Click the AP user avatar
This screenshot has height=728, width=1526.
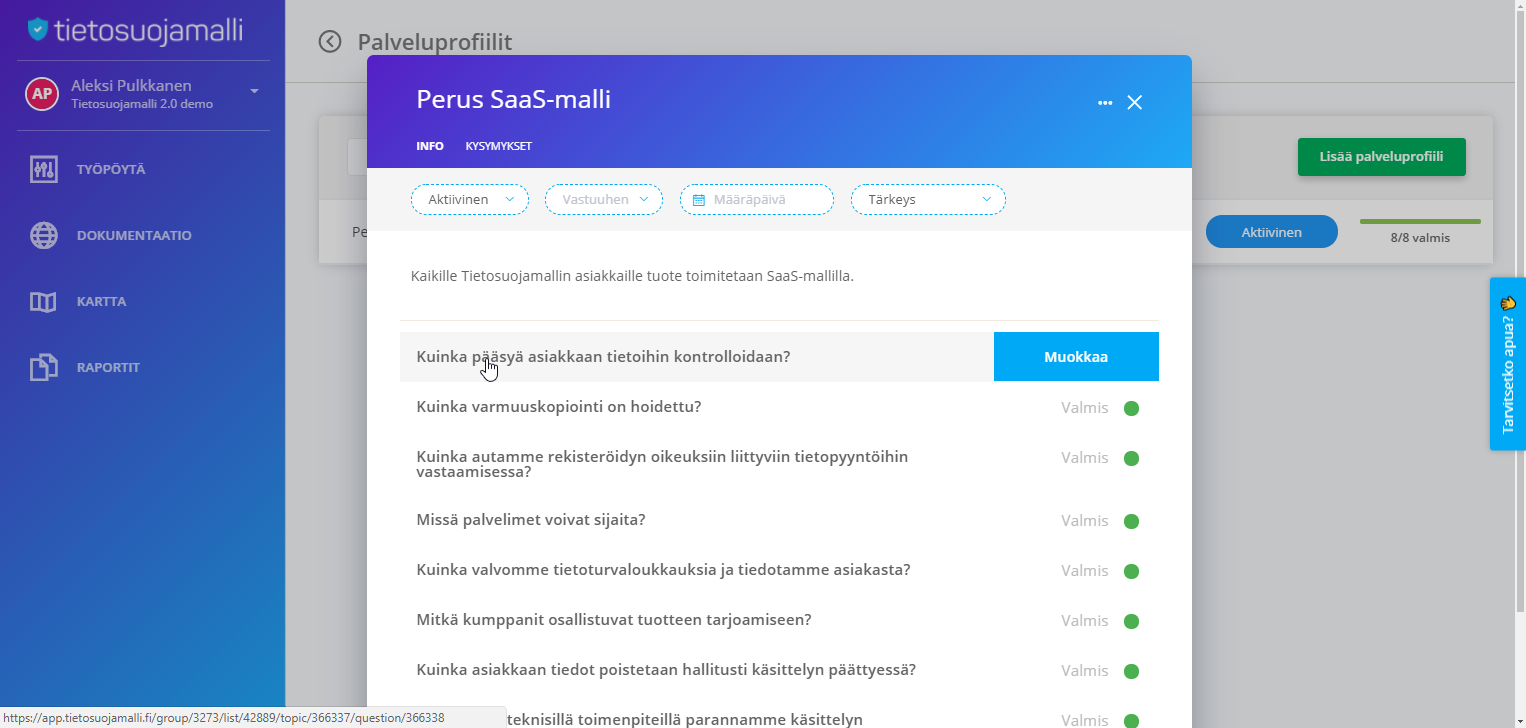(41, 94)
